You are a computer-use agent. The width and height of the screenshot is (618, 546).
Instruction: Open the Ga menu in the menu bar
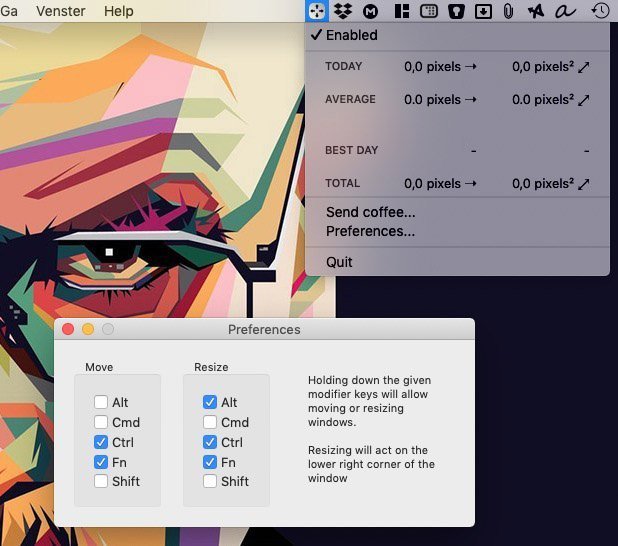point(9,11)
